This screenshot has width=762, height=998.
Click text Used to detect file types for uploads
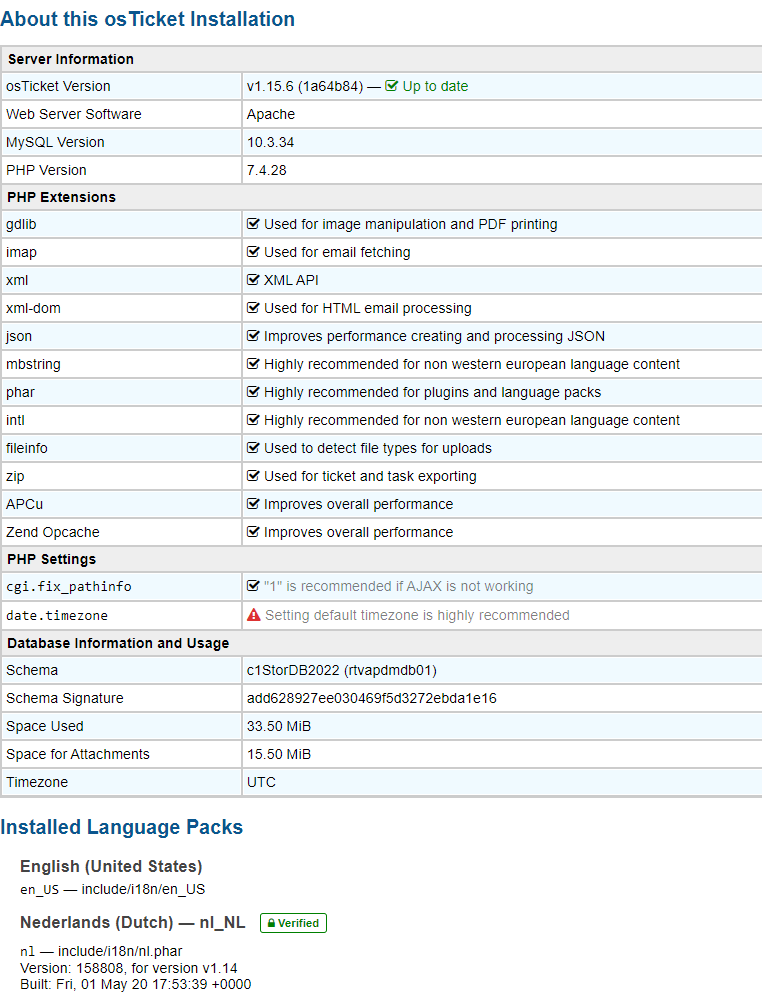pos(378,448)
